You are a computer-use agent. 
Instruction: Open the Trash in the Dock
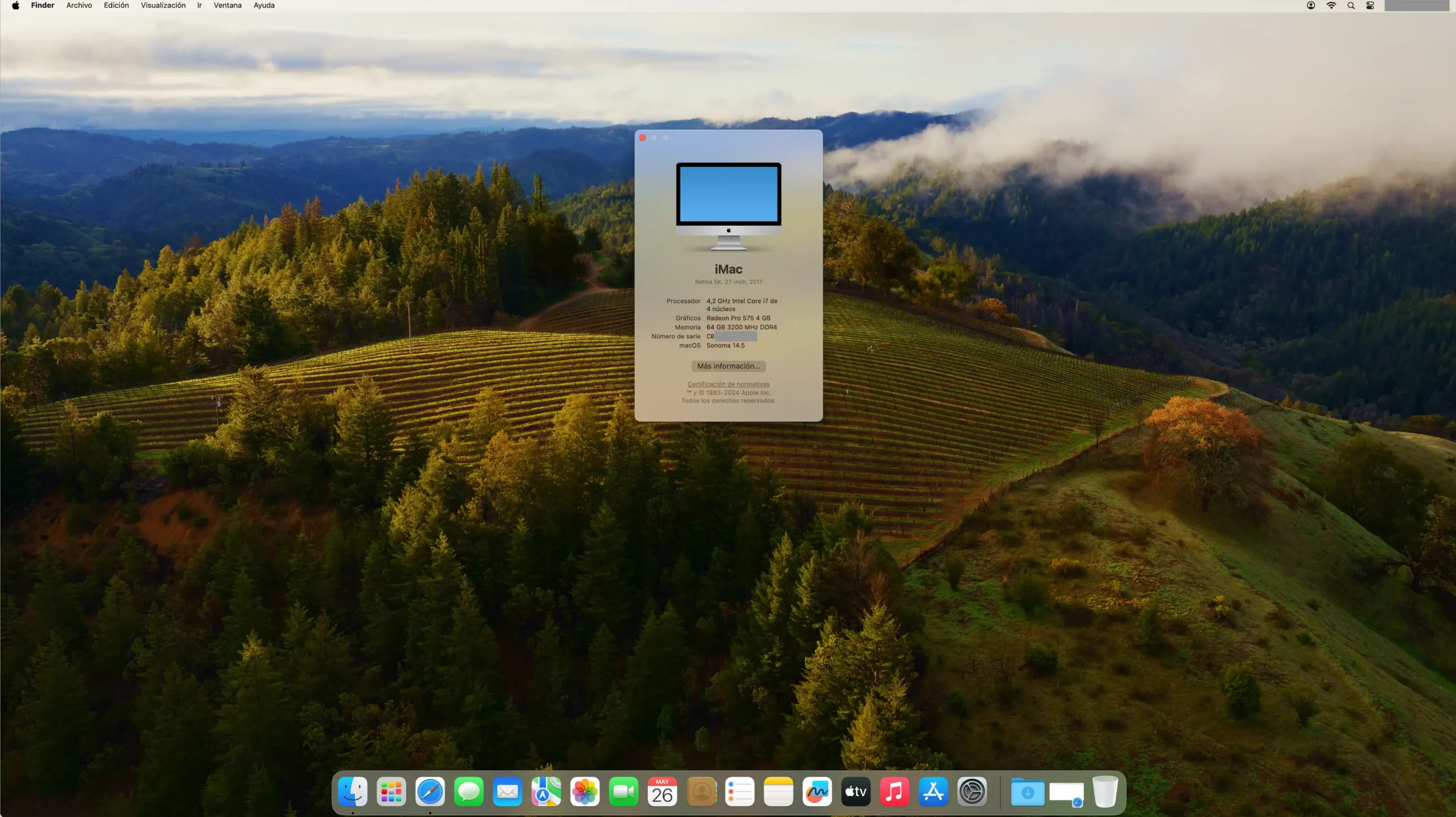tap(1105, 791)
